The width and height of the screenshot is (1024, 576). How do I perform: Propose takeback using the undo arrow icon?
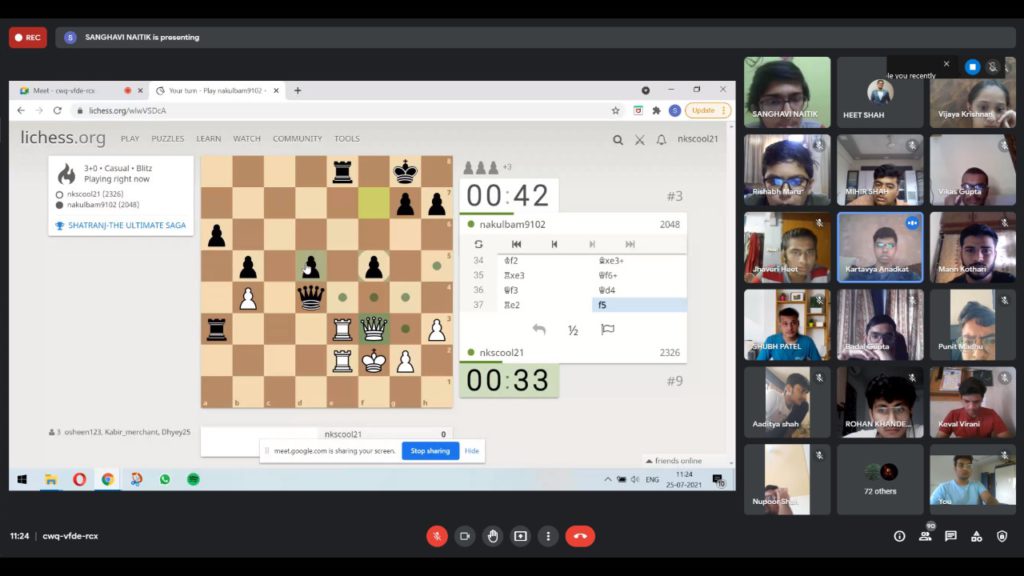tap(539, 329)
